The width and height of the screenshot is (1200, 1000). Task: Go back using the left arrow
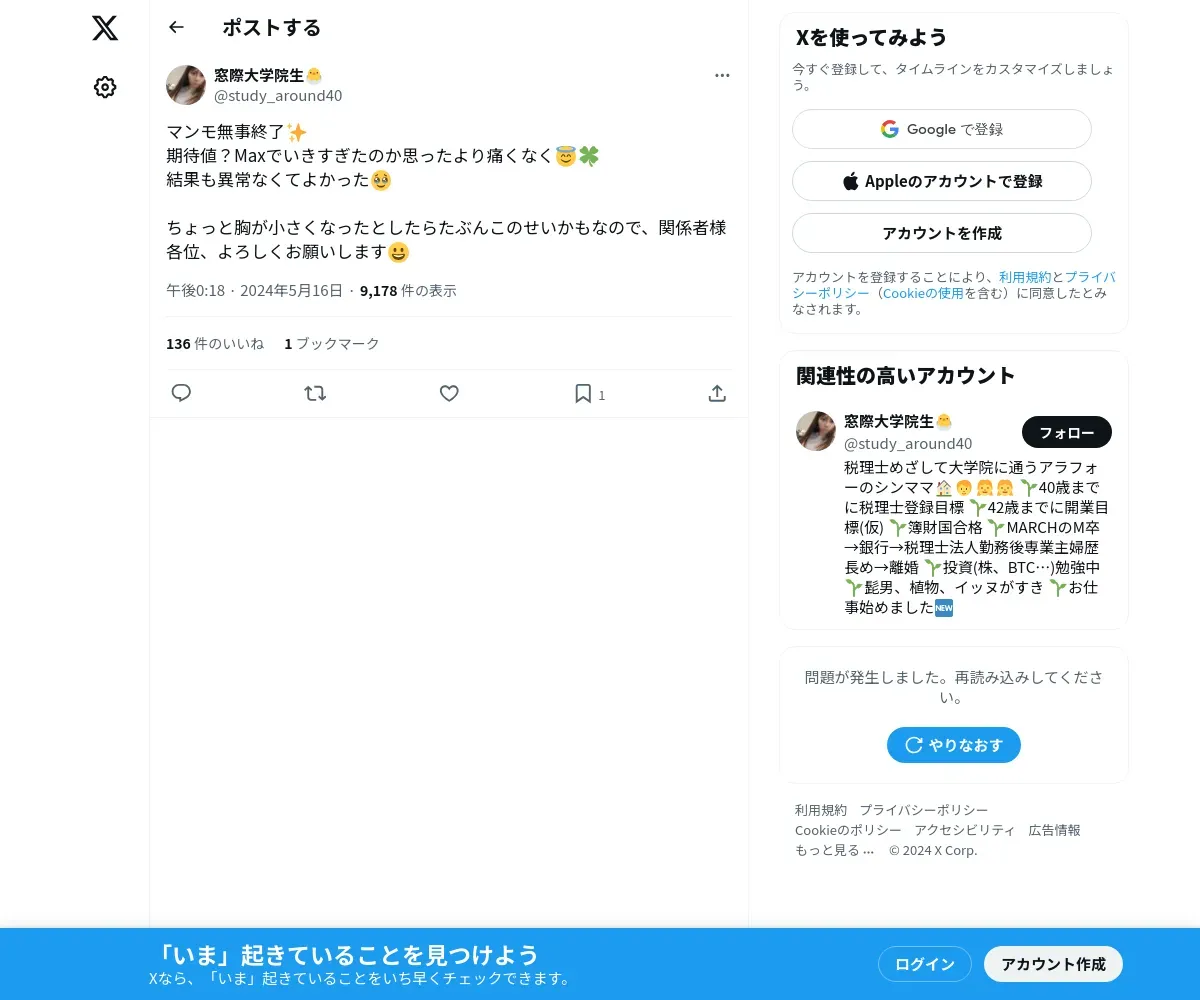pyautogui.click(x=177, y=27)
